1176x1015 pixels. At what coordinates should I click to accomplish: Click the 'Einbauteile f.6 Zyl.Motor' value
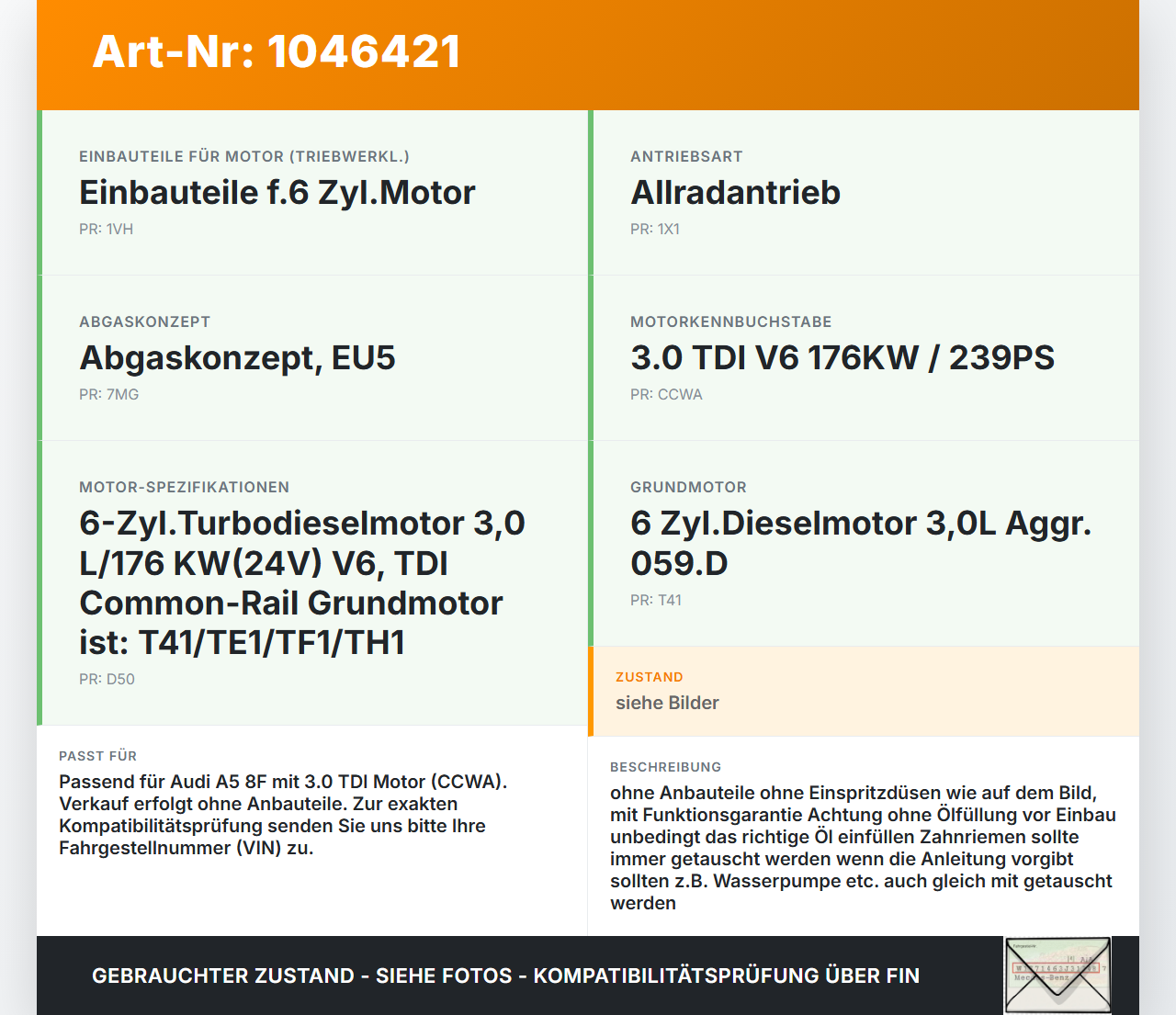point(277,192)
